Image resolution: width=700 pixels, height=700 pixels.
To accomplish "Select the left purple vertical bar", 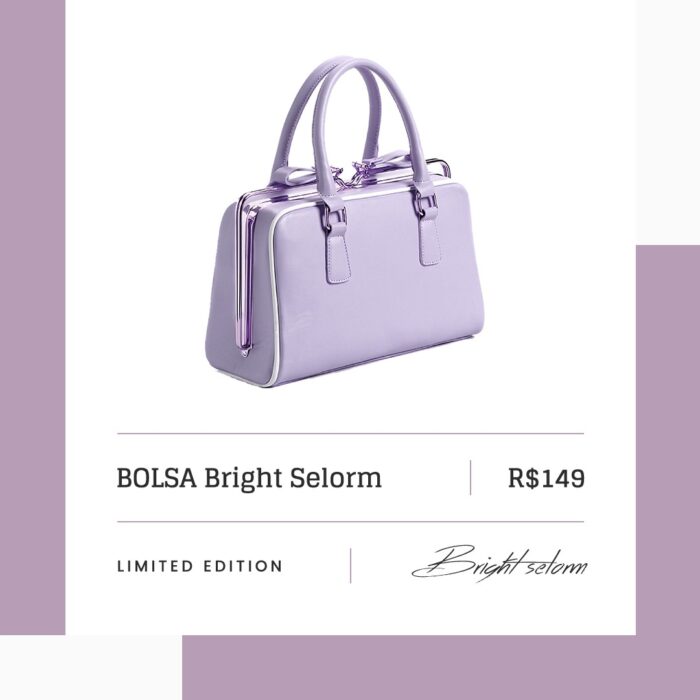I will 33,317.
